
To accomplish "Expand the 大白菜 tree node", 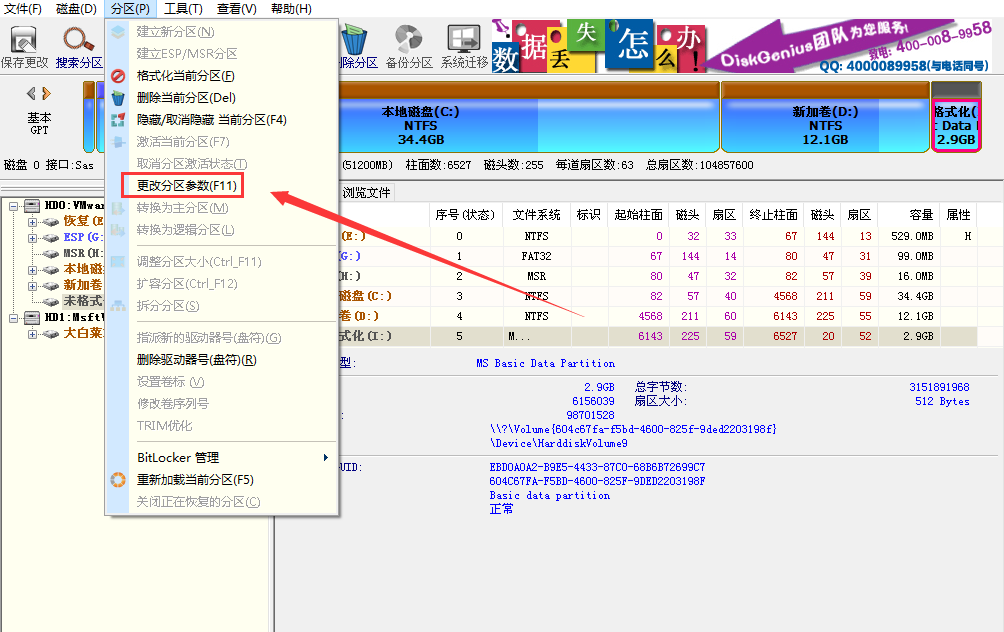I will tap(32, 334).
